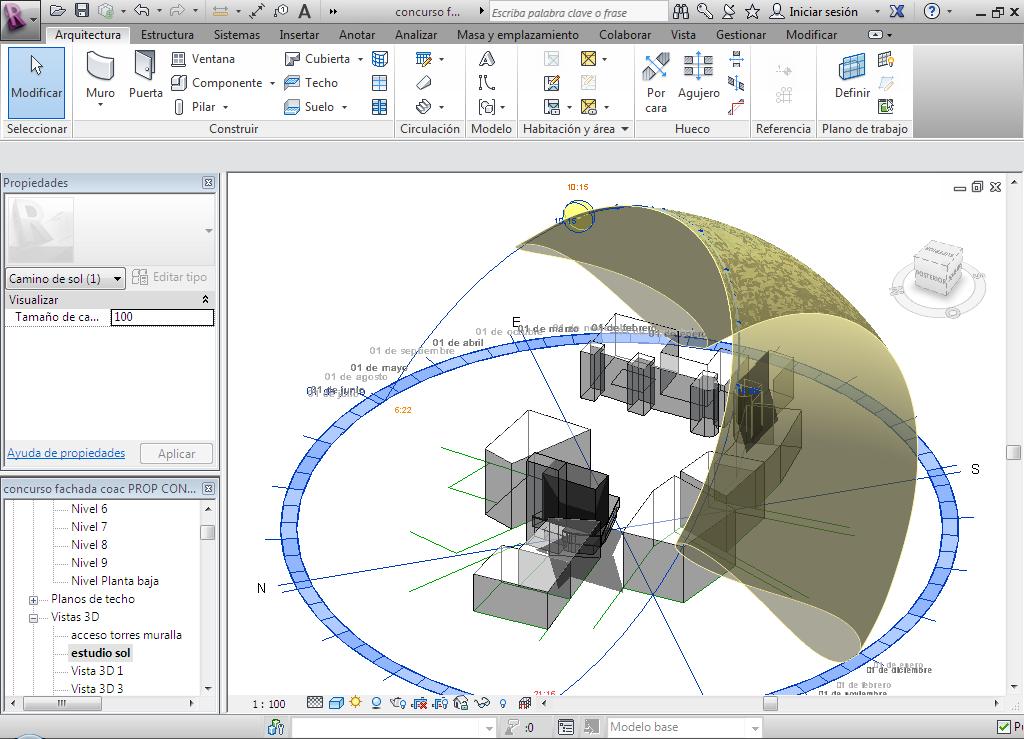Select the Agujero shaft tool
This screenshot has width=1024, height=739.
click(698, 77)
